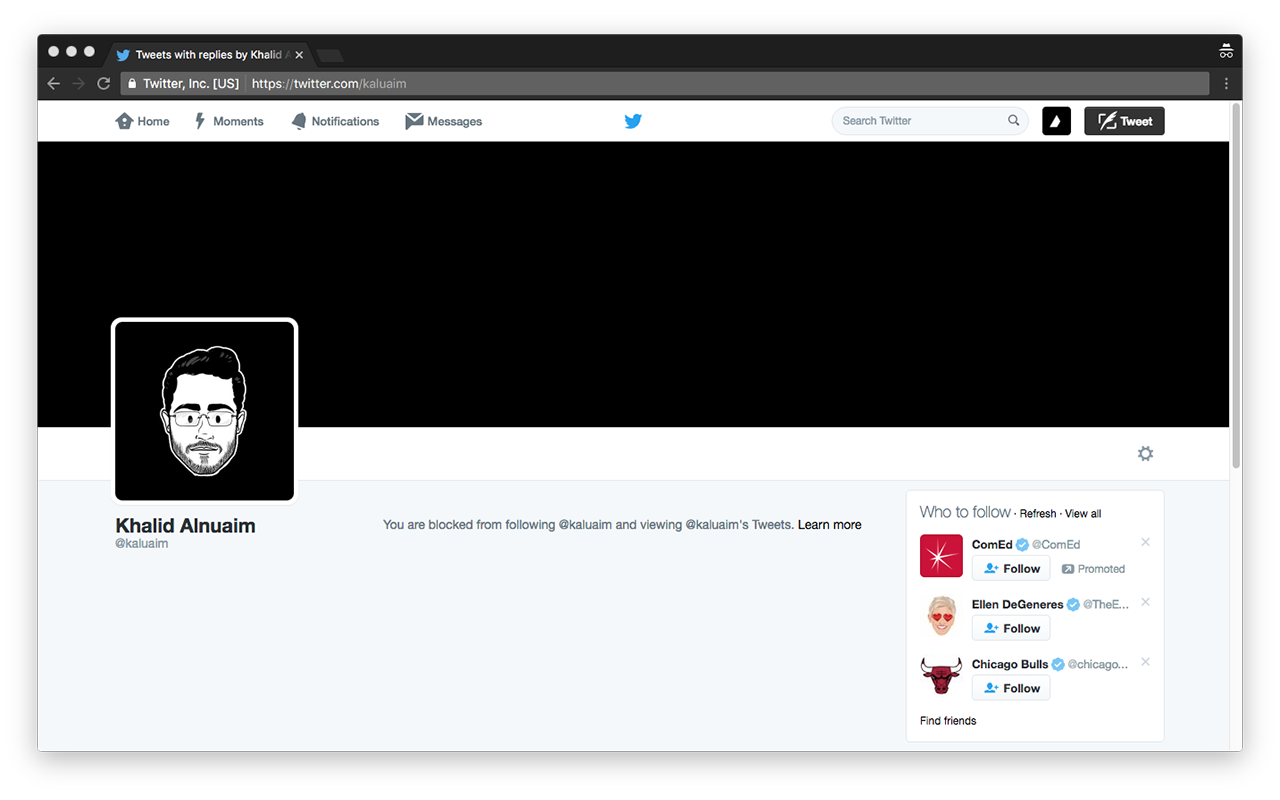The width and height of the screenshot is (1280, 800).
Task: Click ComEd account name
Action: (992, 545)
